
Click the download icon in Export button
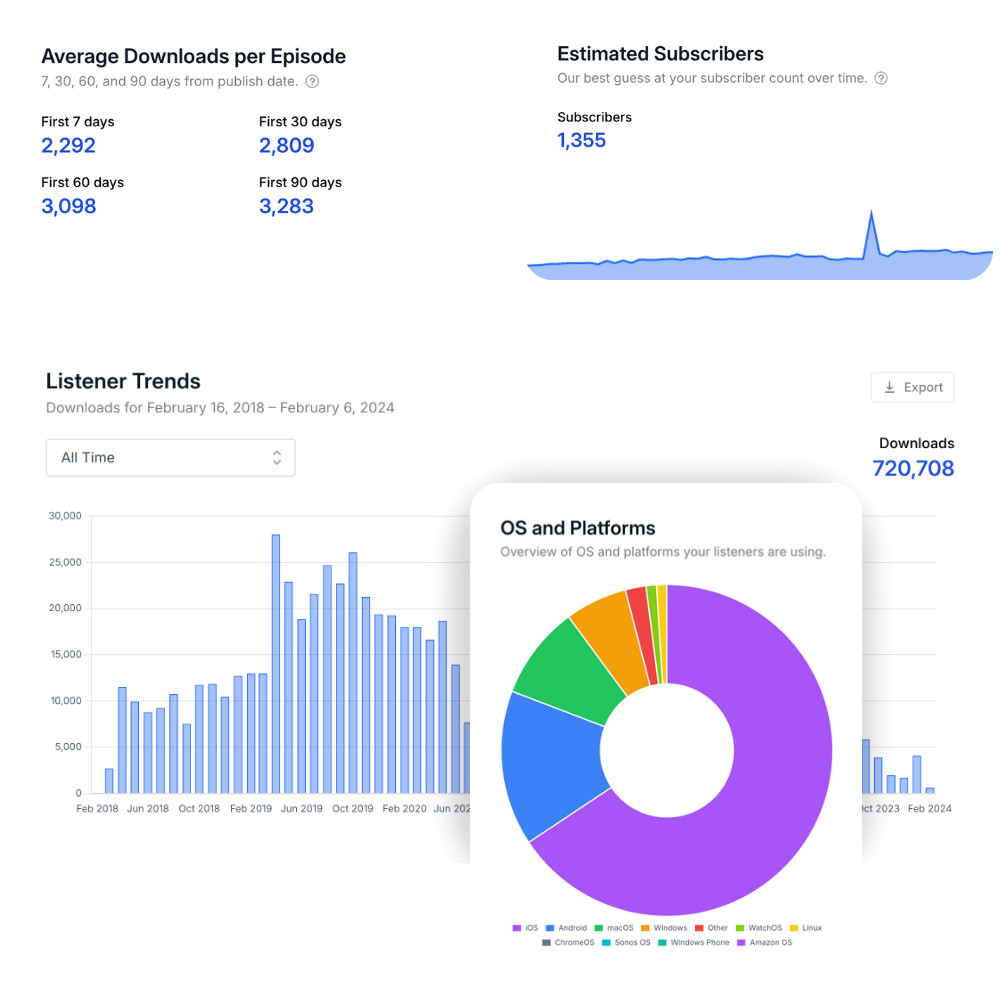889,388
